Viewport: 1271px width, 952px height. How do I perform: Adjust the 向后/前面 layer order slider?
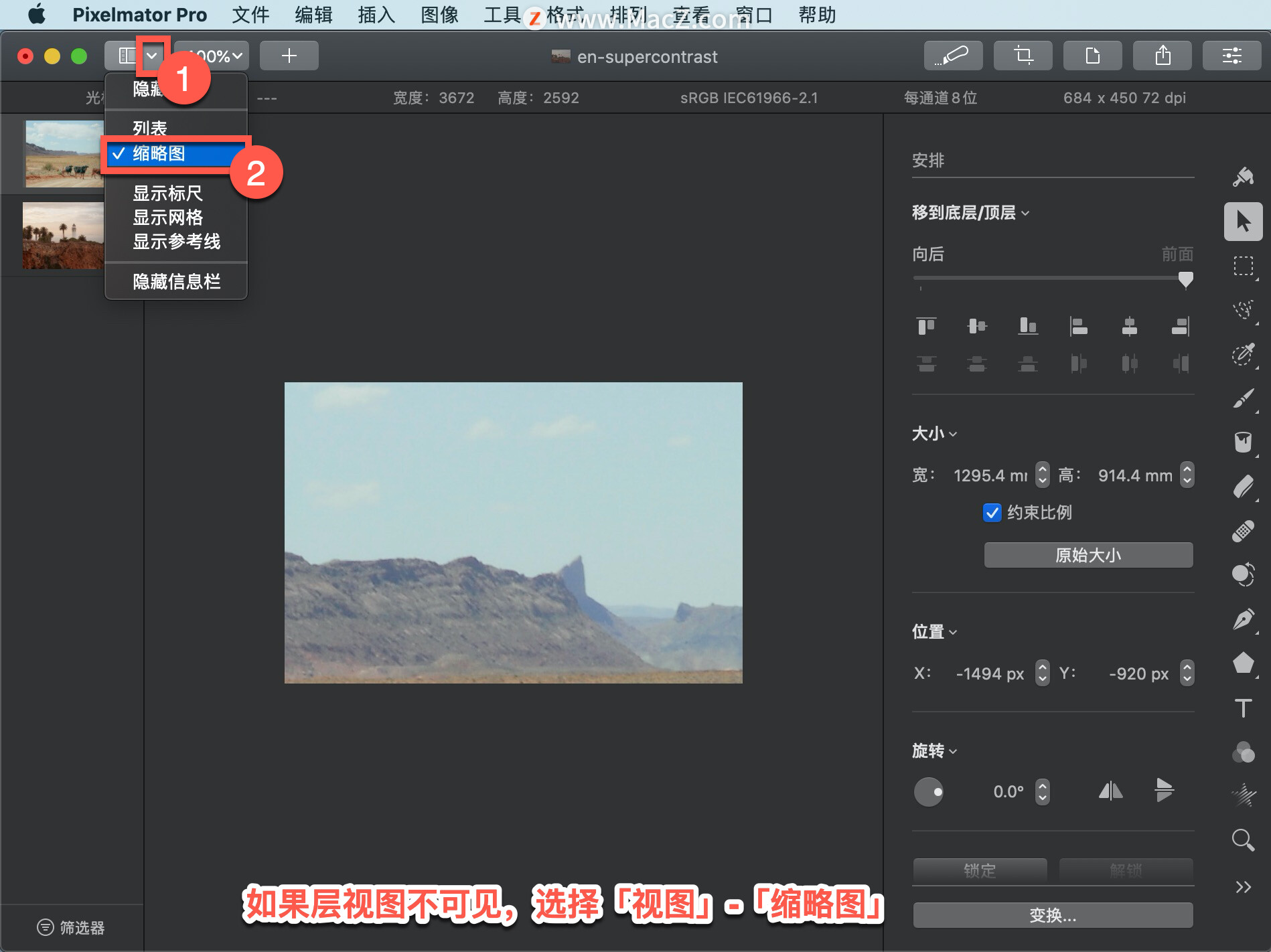point(1185,279)
